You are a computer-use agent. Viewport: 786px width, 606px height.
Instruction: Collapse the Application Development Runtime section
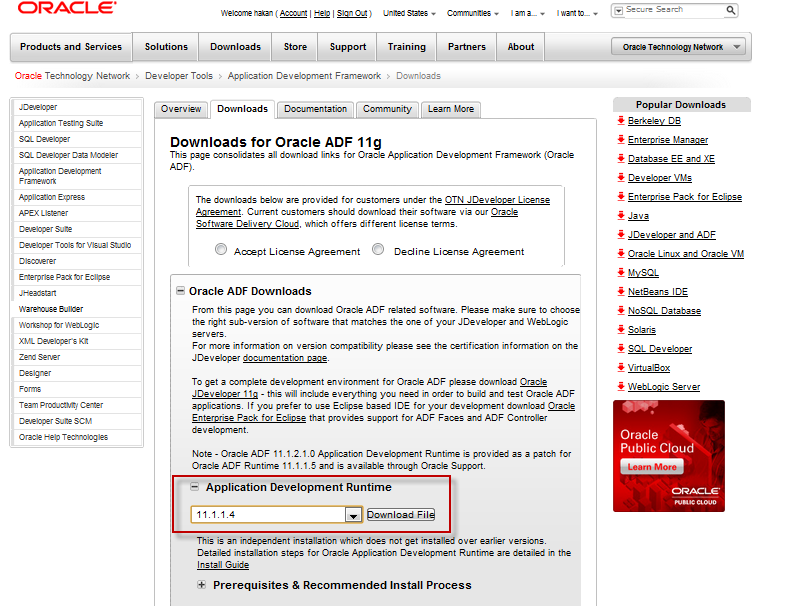click(194, 487)
